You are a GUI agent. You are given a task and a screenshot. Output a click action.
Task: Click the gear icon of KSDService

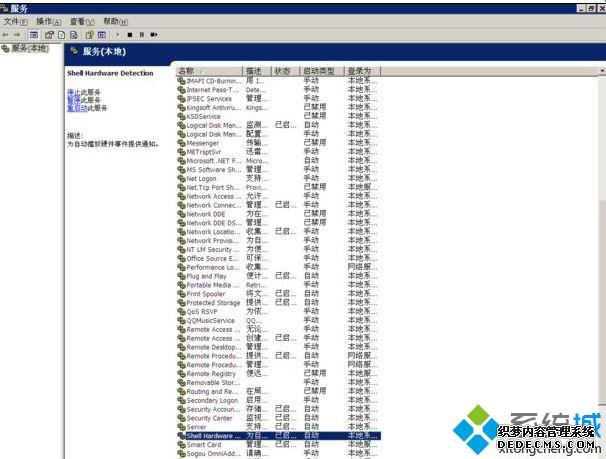(x=181, y=116)
